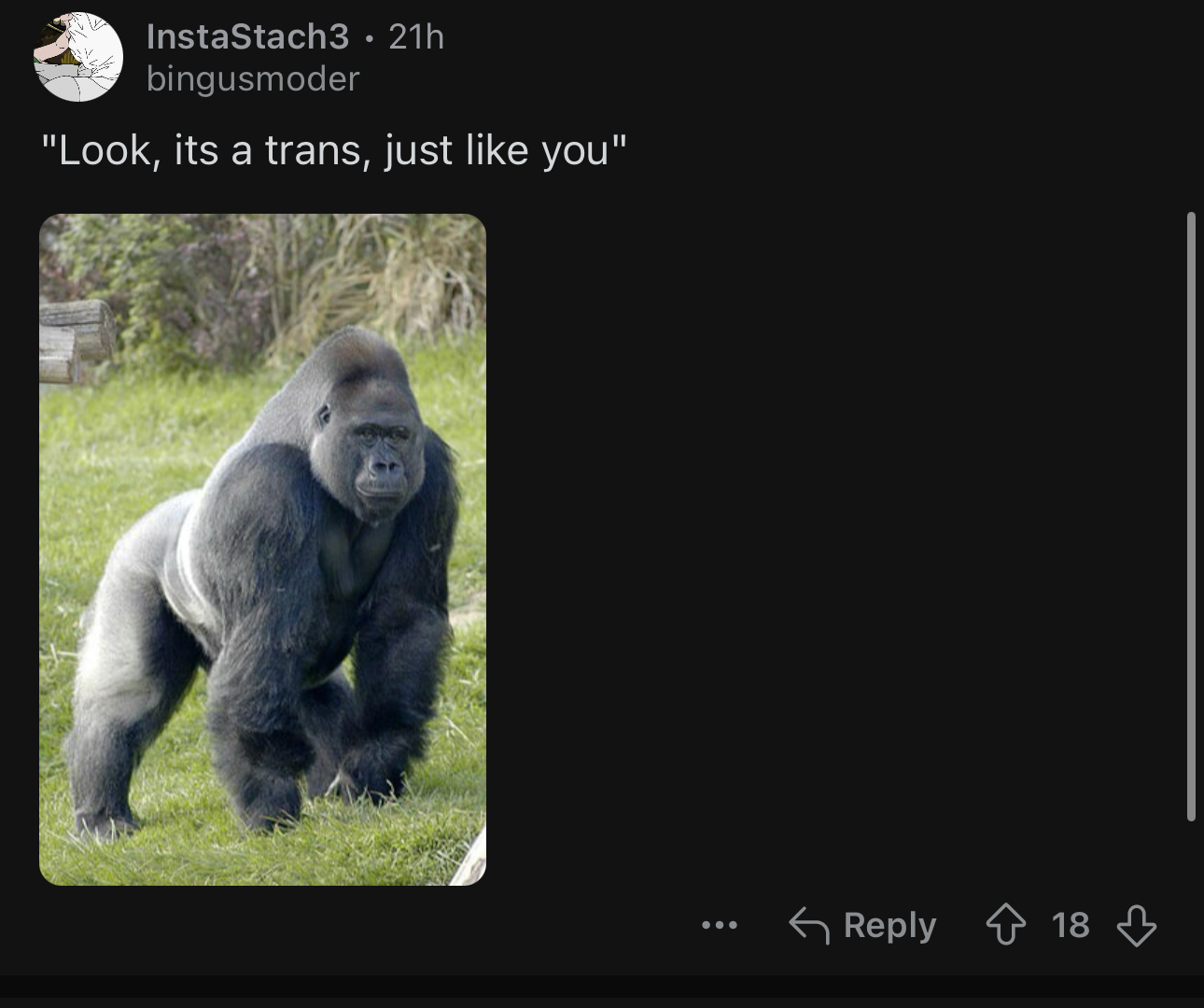
Task: Click the Reply text label
Action: 889,925
